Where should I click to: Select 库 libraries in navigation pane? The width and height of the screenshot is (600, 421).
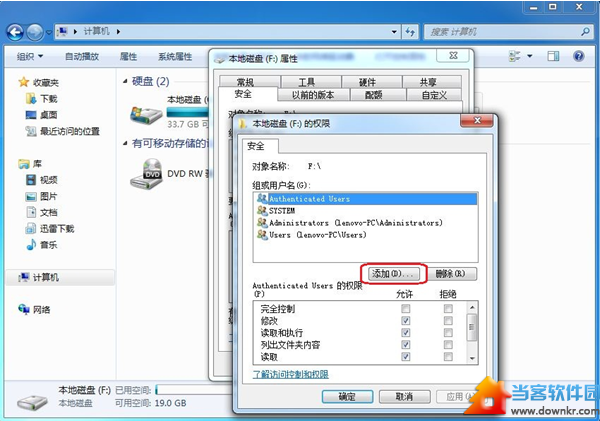(30, 164)
